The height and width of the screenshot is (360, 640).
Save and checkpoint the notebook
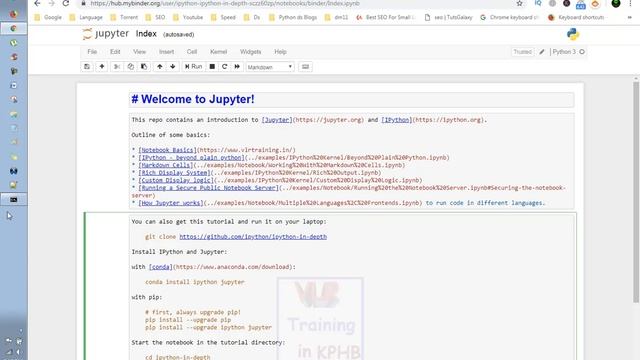pos(87,67)
